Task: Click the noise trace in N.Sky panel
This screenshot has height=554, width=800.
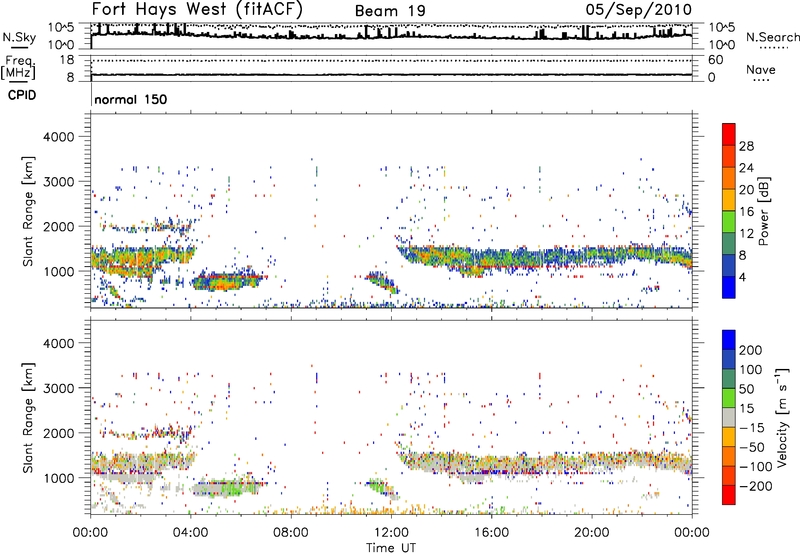Action: [x=391, y=36]
